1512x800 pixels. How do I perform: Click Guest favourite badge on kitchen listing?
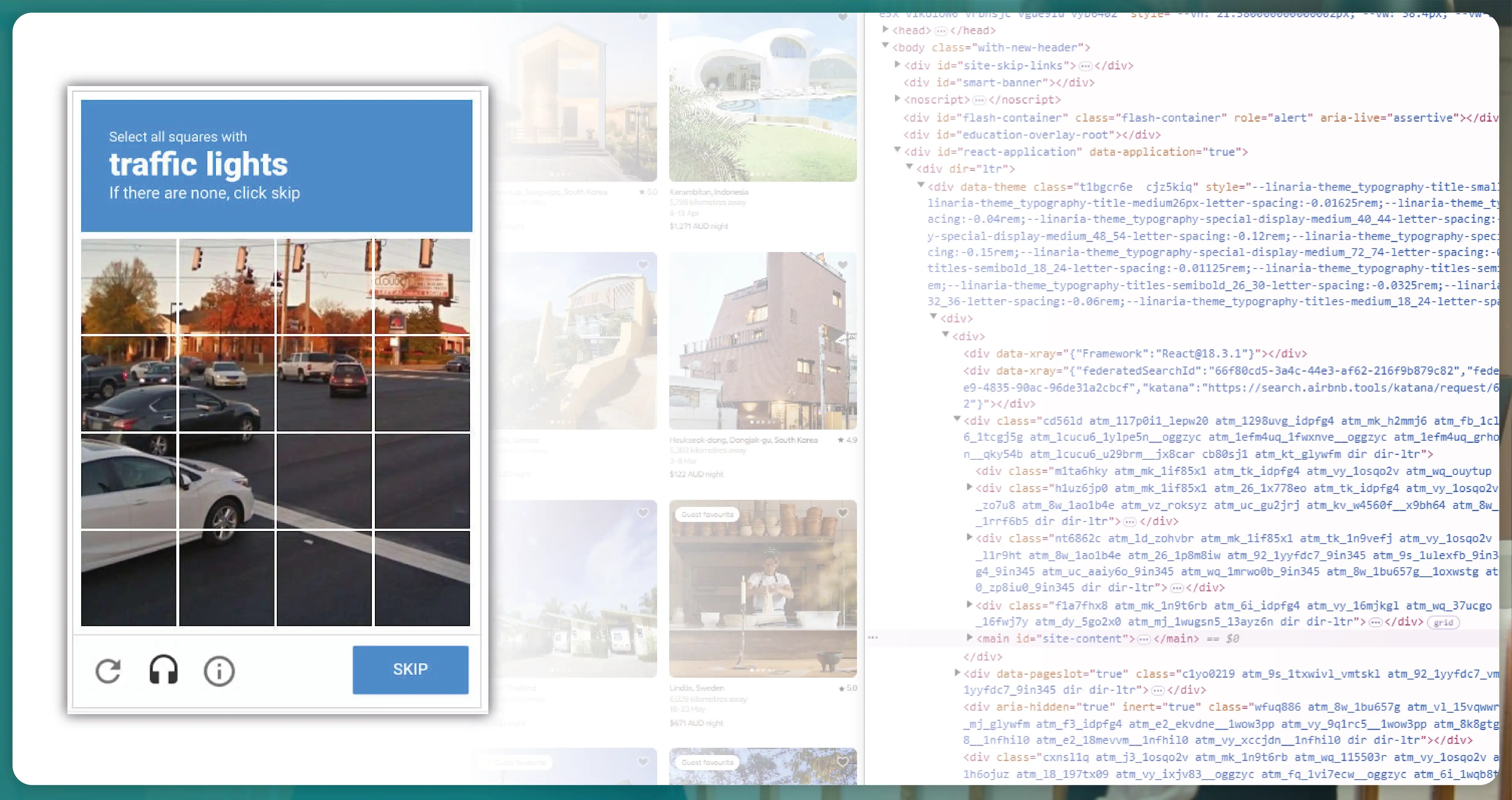(707, 515)
